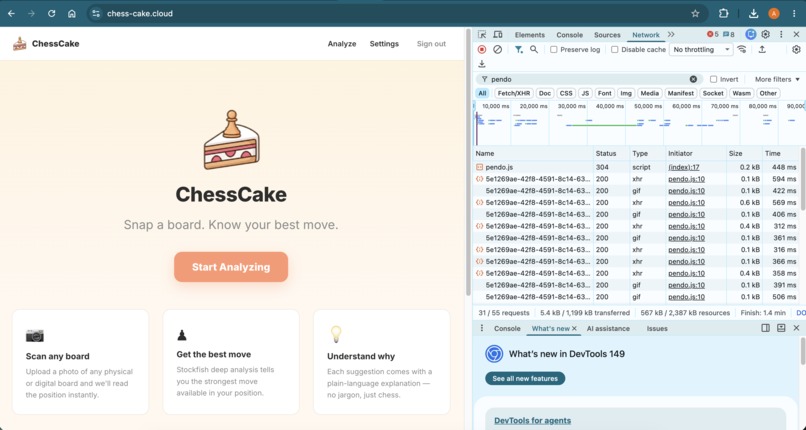This screenshot has height=430, width=806.
Task: Expand the More filters dropdown
Action: 777,79
